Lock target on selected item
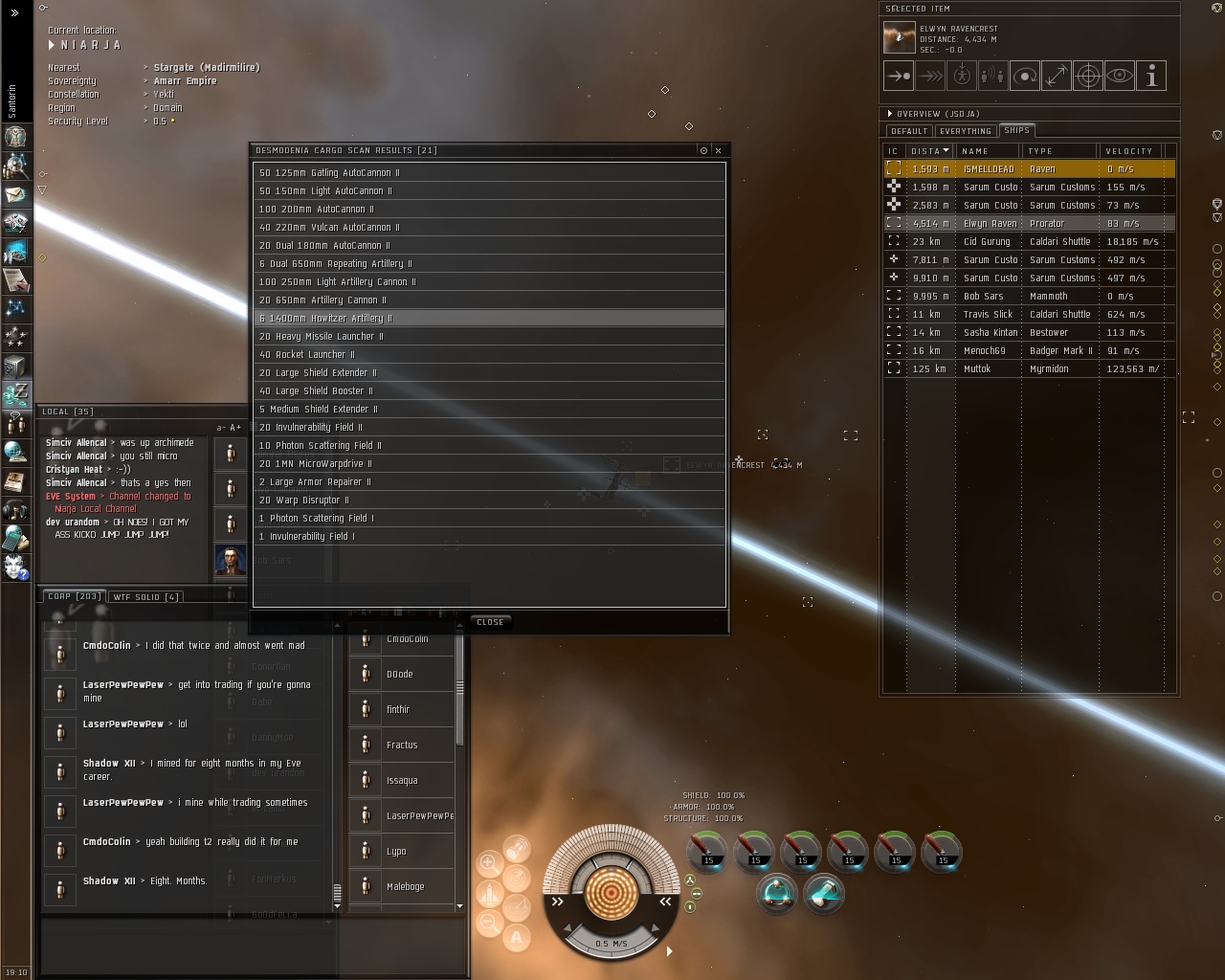Screen dimensions: 1225x980 click(x=1087, y=76)
